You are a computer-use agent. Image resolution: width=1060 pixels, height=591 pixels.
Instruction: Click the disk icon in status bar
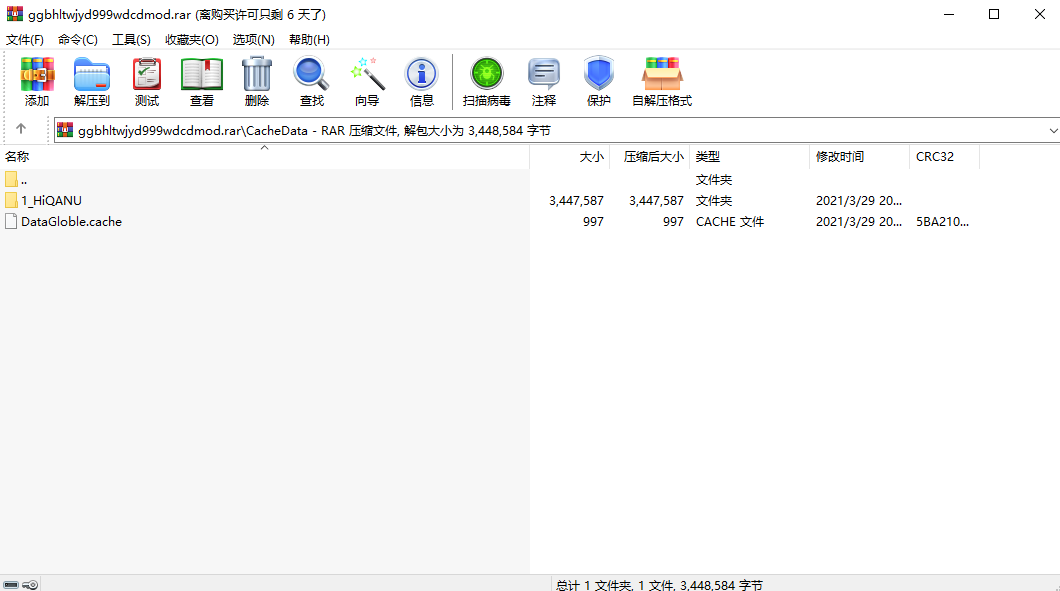coord(11,585)
